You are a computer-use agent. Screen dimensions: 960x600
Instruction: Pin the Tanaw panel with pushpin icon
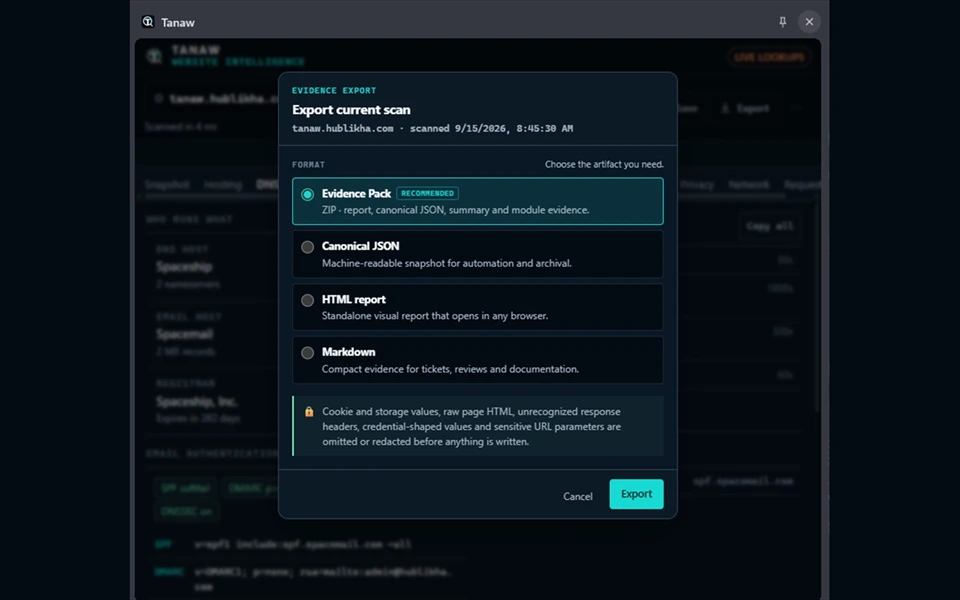[x=782, y=22]
